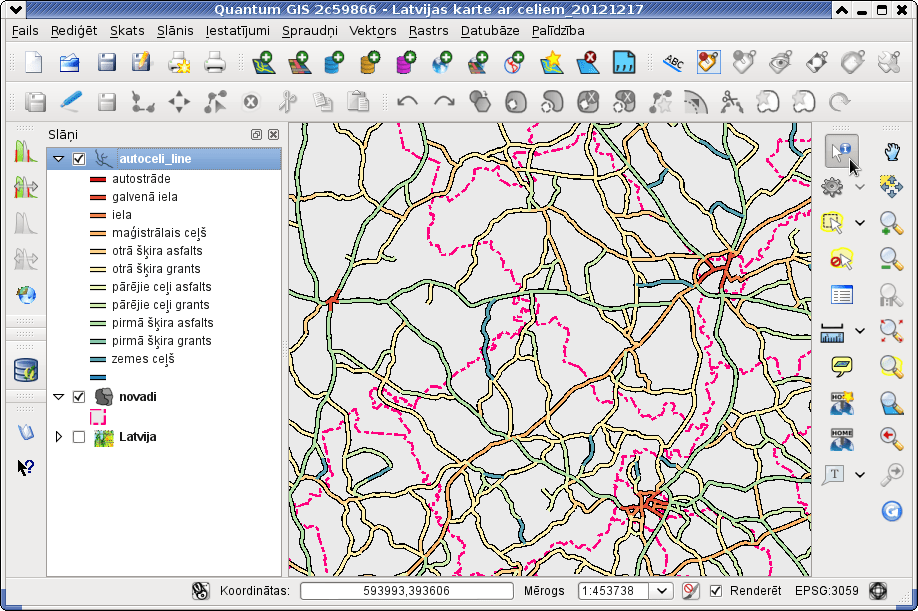Click the Refresh map blue circular icon

tap(892, 511)
